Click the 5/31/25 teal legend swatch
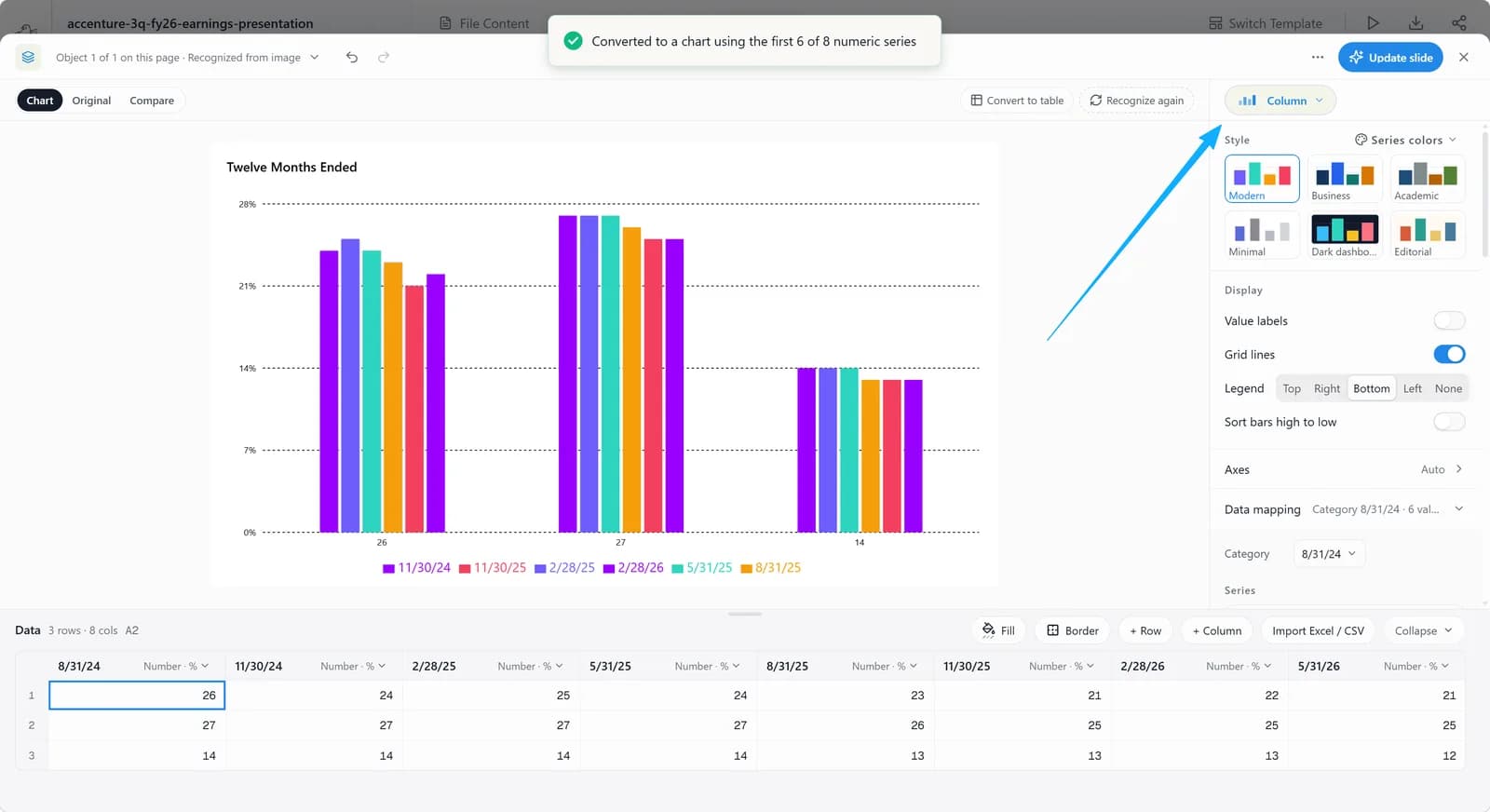 pyautogui.click(x=678, y=568)
